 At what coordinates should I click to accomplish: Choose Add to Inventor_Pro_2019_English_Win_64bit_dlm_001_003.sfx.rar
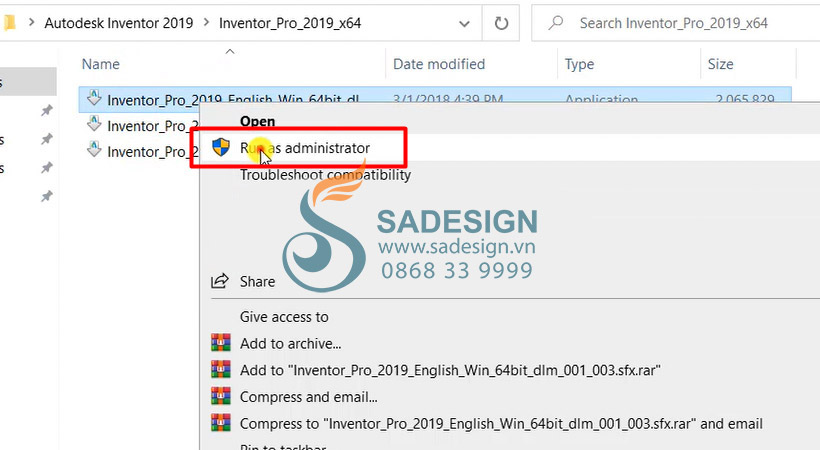450,370
